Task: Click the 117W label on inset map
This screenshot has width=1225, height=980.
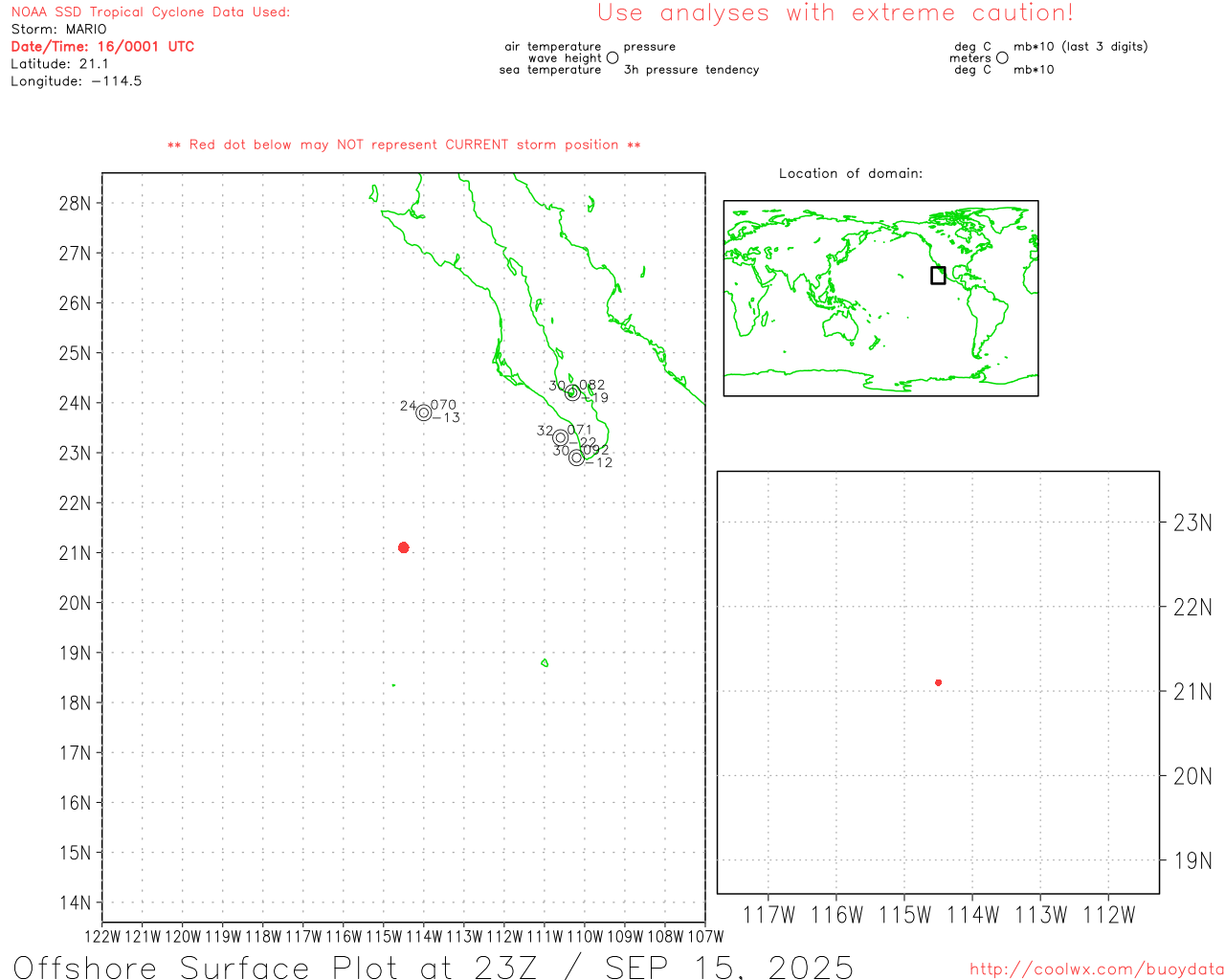Action: pos(768,915)
